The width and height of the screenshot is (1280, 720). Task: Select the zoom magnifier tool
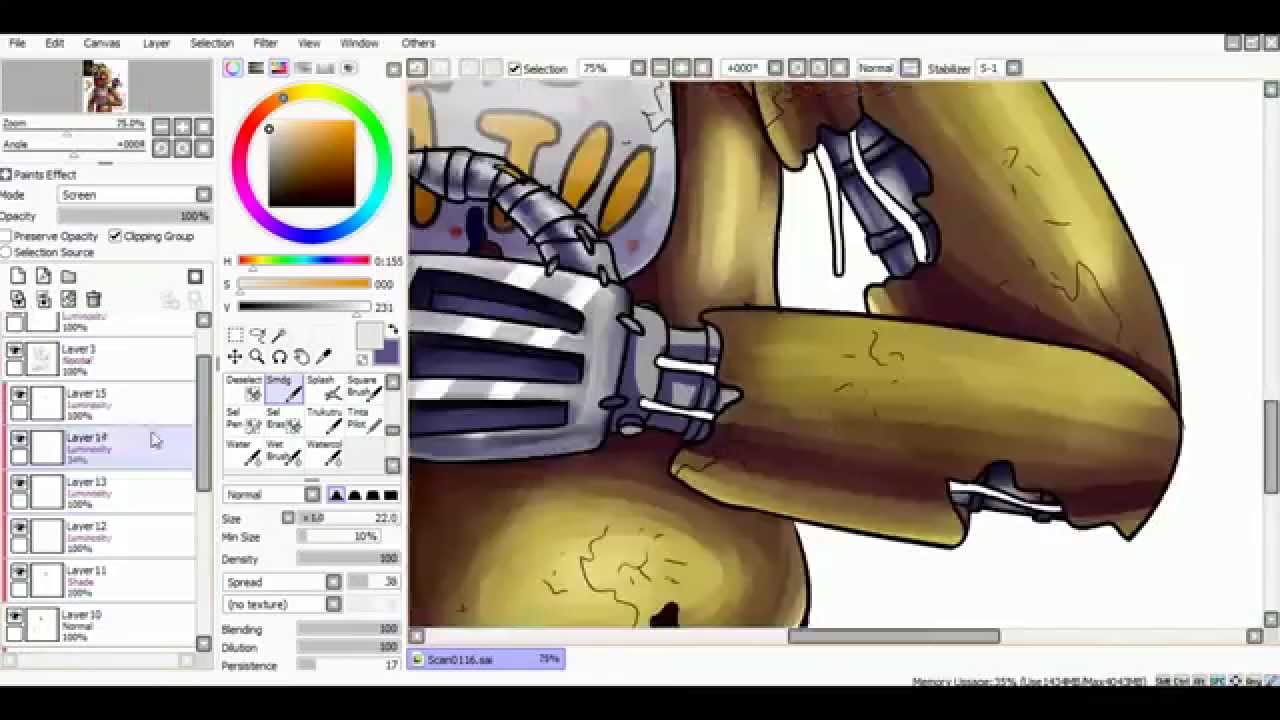coord(257,357)
